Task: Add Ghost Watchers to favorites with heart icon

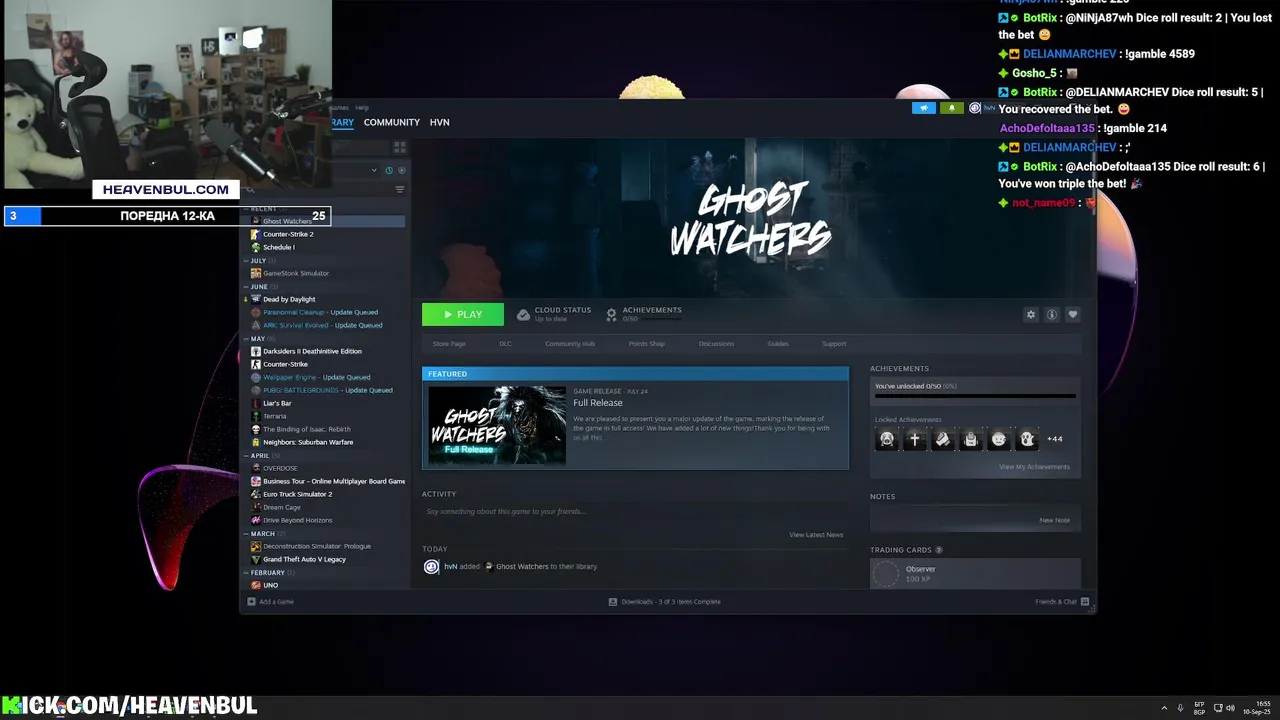Action: tap(1073, 314)
